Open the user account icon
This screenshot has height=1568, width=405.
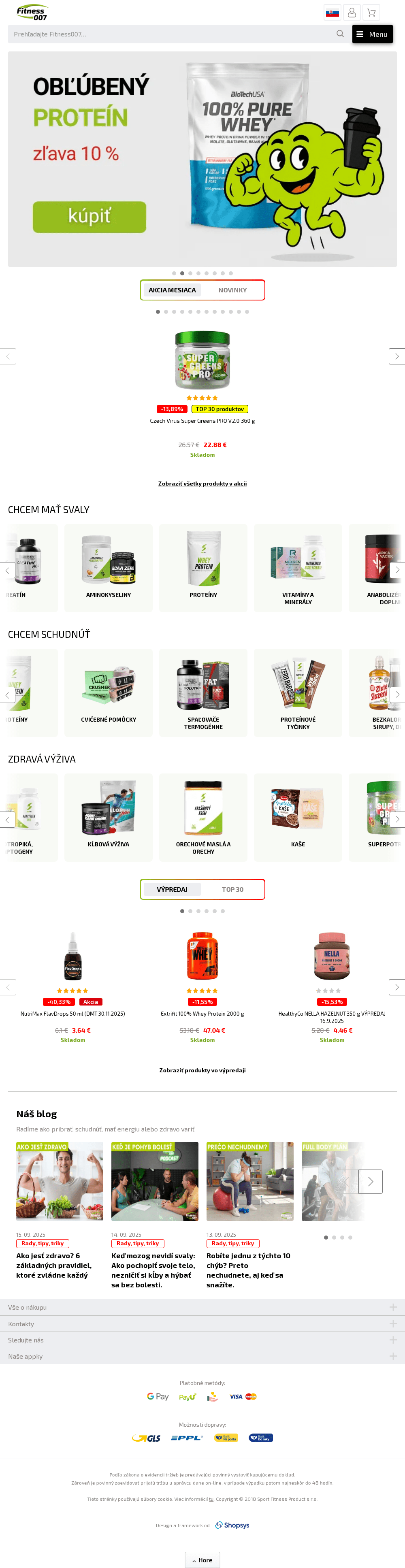(x=352, y=12)
